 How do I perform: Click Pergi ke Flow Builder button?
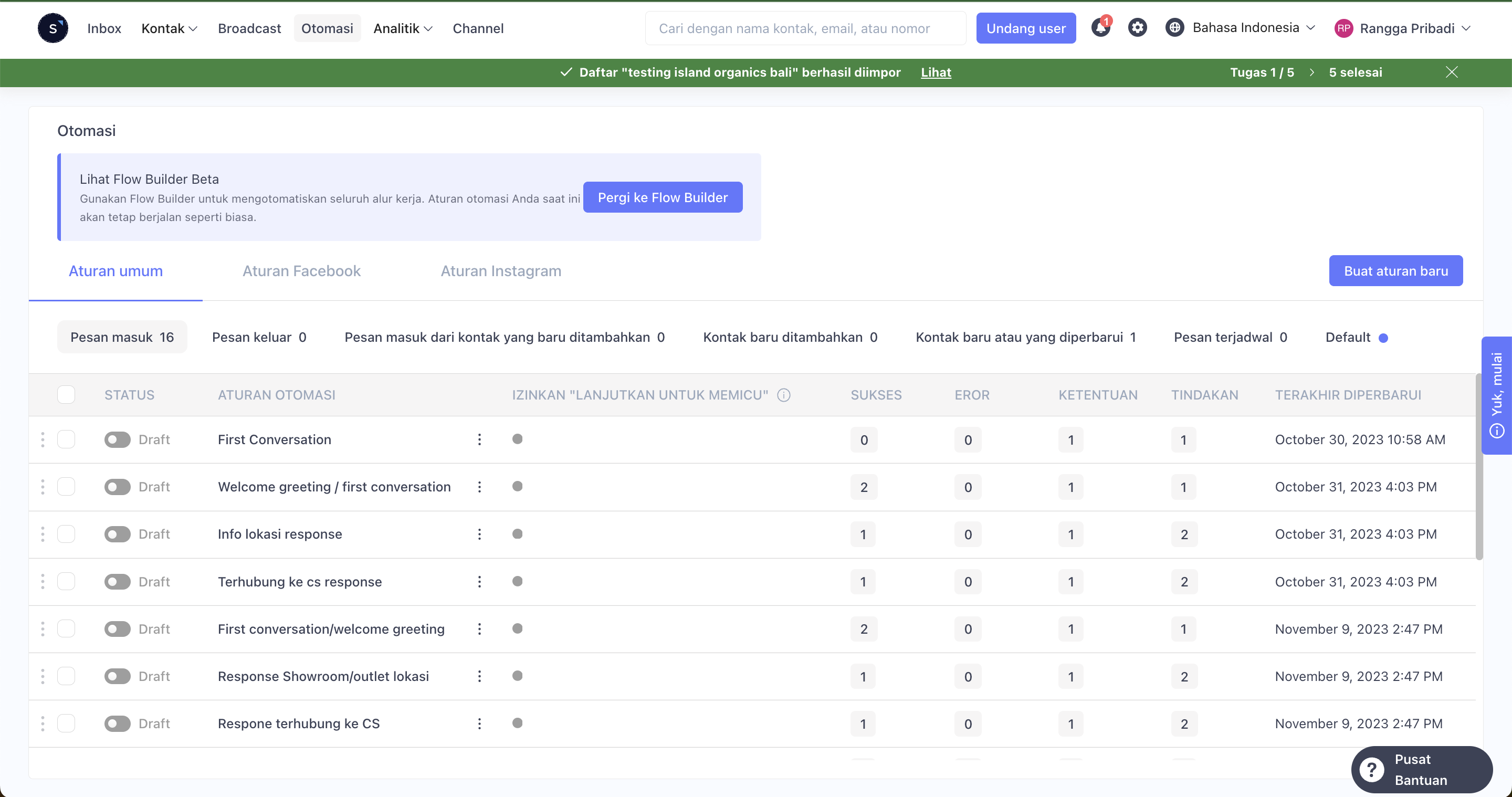(x=663, y=197)
